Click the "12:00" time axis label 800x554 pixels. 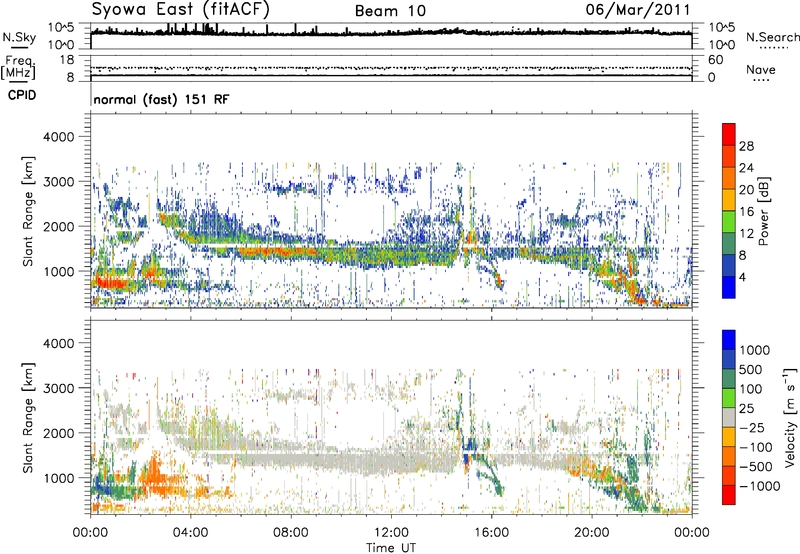pos(391,533)
